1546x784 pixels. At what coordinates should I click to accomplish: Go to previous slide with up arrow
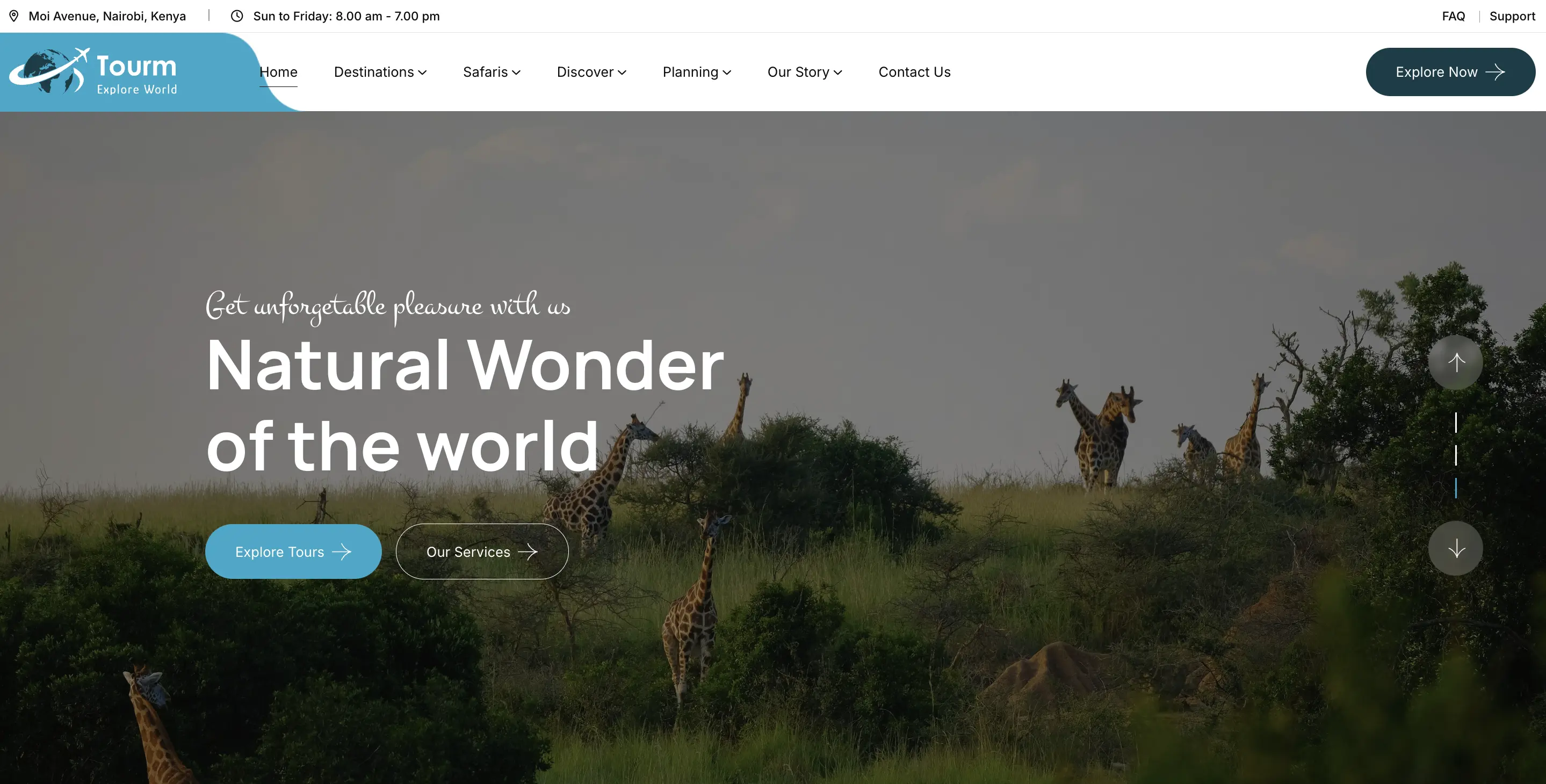coord(1455,362)
